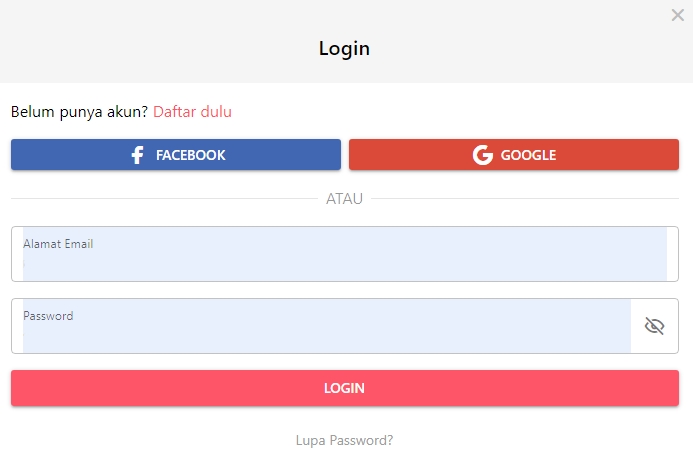Close the Login dialog with the X
Viewport: 693px width, 467px height.
tap(678, 15)
